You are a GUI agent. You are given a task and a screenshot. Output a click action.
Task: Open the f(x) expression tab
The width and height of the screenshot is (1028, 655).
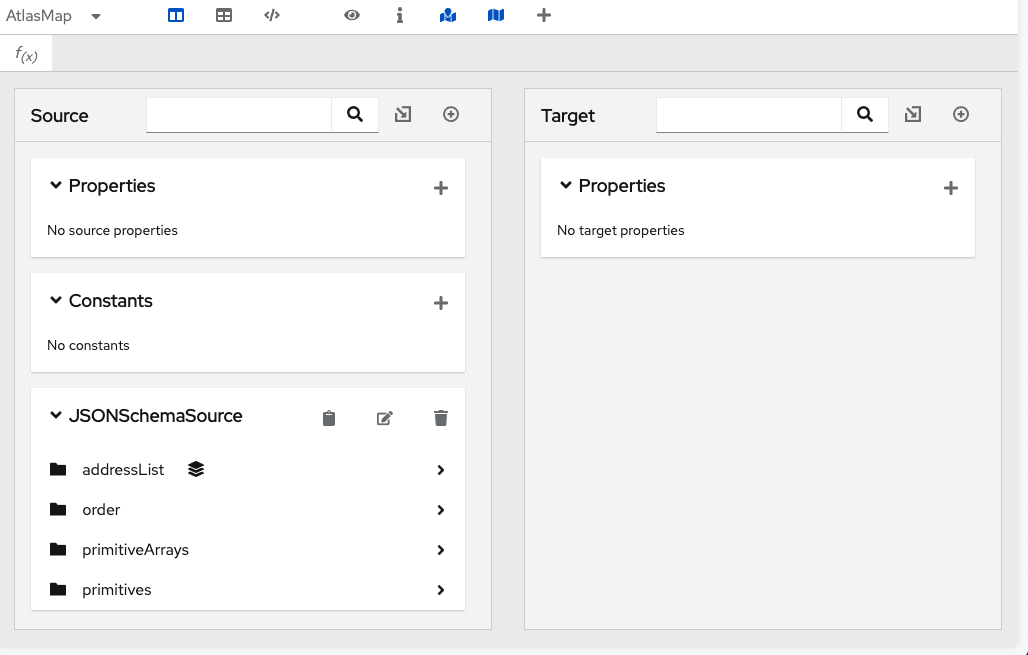[x=27, y=54]
